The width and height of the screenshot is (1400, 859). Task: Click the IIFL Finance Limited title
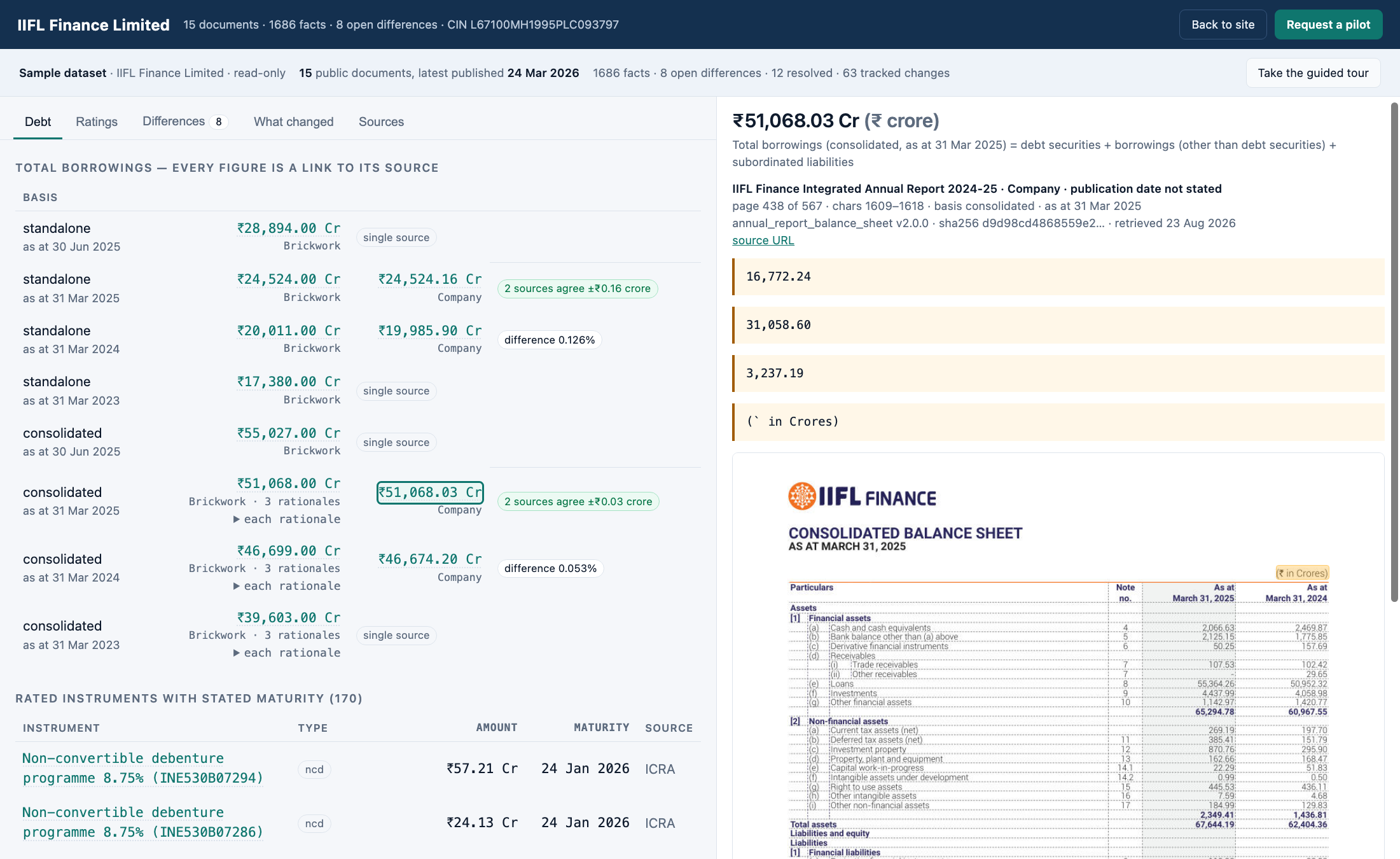point(94,25)
